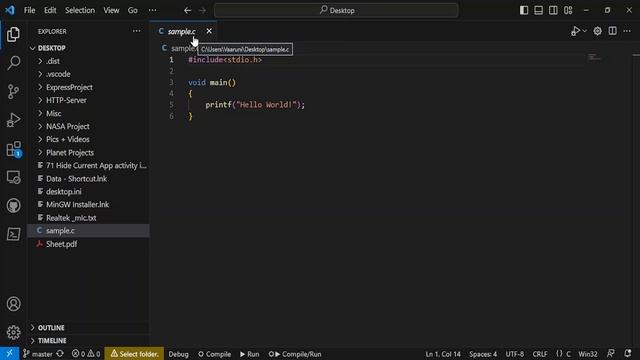The height and width of the screenshot is (360, 640).
Task: Expand the TIMELINE section
Action: (88, 340)
